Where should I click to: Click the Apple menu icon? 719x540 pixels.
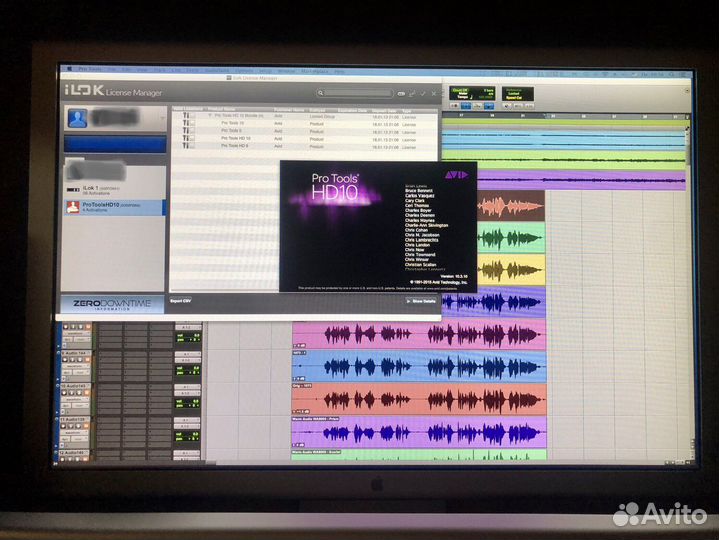pos(69,69)
